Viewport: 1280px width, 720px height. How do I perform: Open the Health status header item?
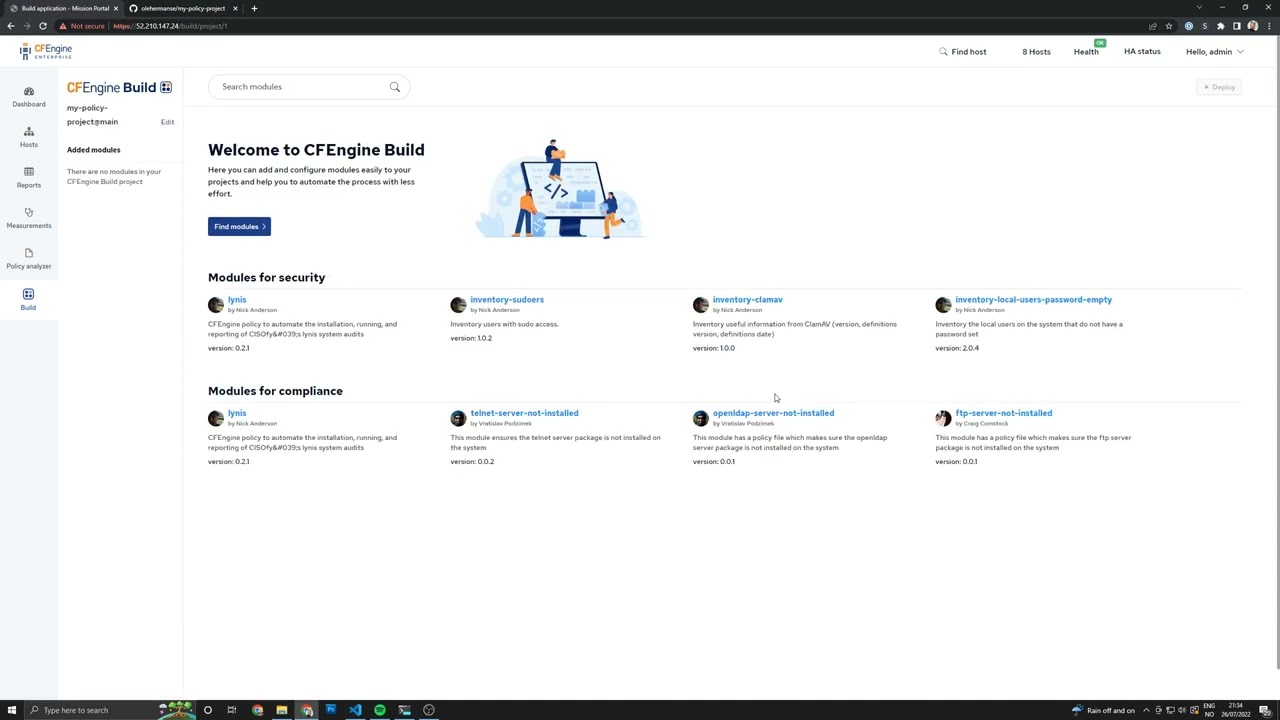tap(1086, 52)
